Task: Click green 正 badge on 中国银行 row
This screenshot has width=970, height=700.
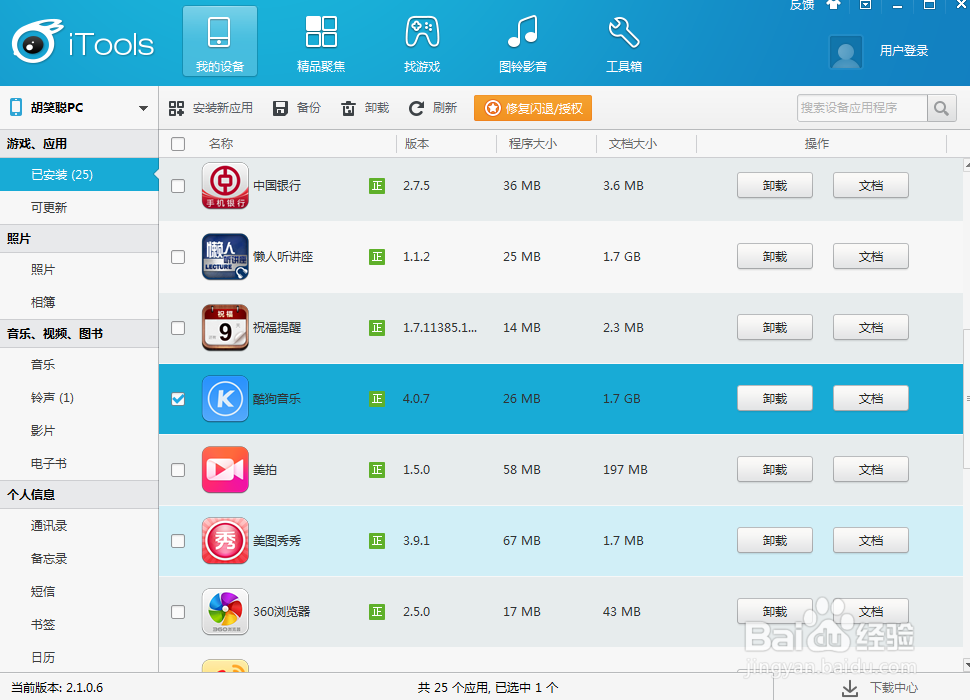Action: click(x=377, y=186)
